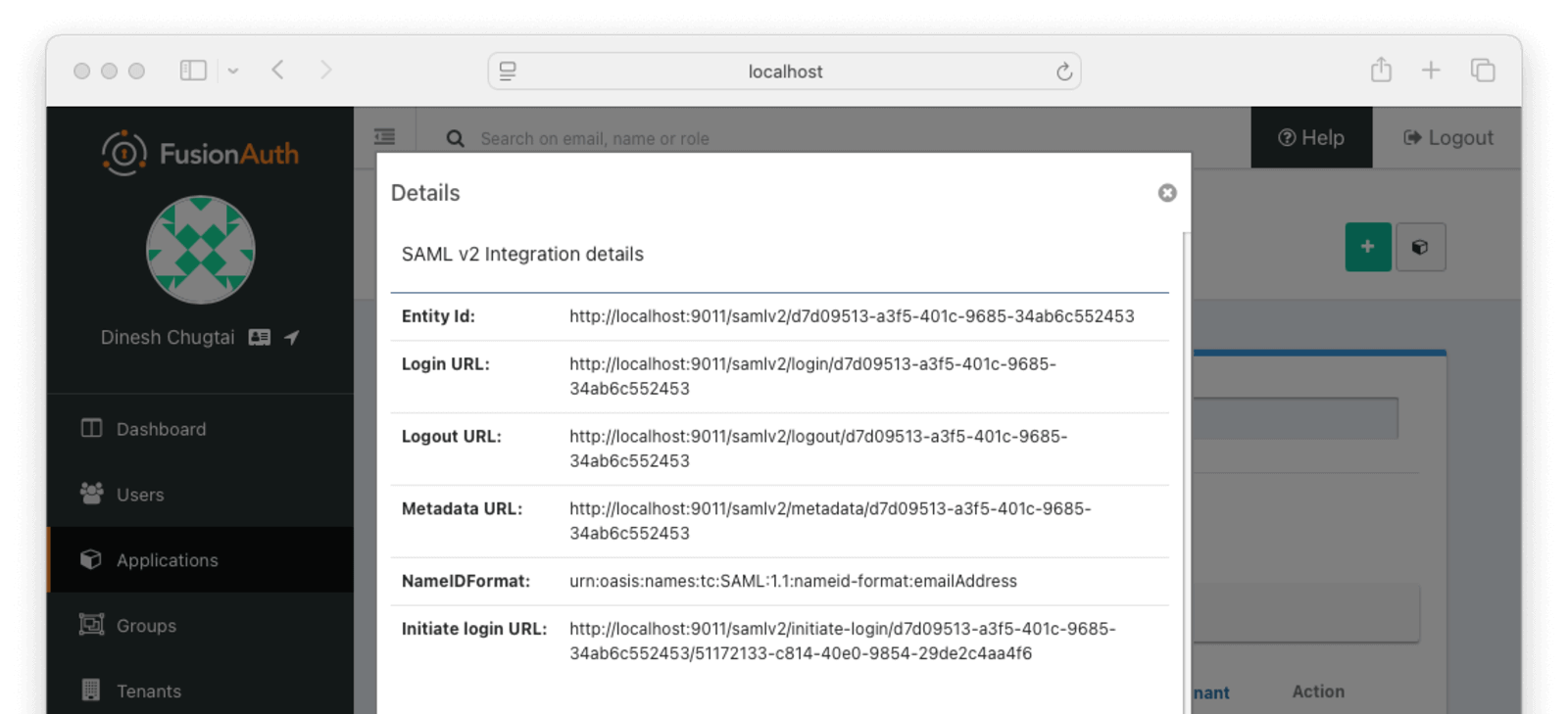The width and height of the screenshot is (1568, 714).
Task: Click the user avatar image
Action: (201, 250)
